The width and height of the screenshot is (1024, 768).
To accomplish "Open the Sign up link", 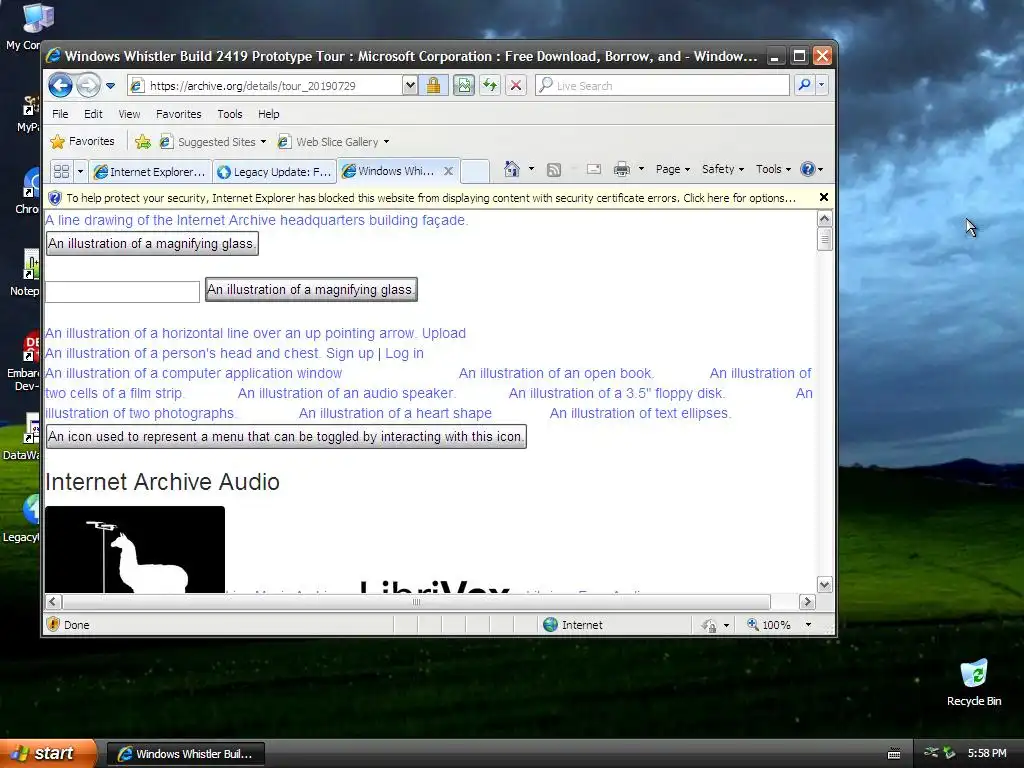I will point(349,353).
